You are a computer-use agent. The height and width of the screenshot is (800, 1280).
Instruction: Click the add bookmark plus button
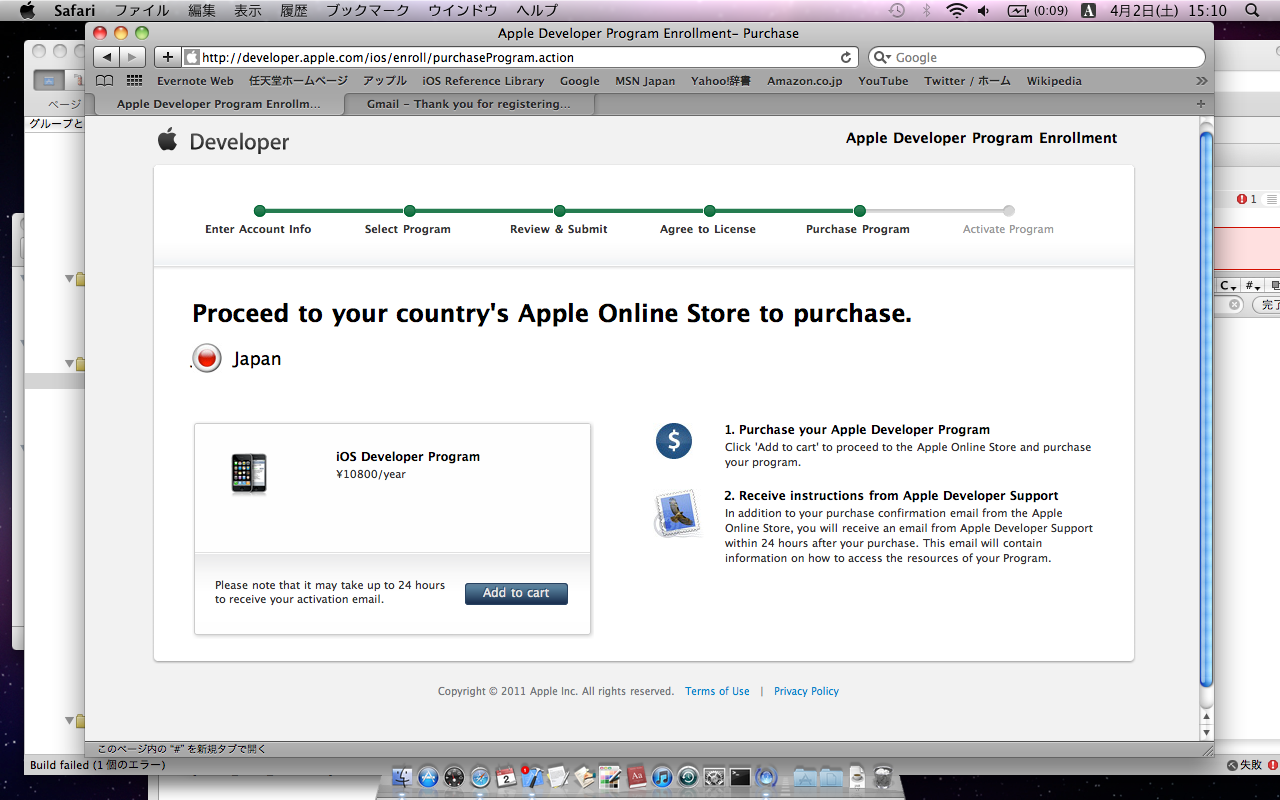click(168, 57)
